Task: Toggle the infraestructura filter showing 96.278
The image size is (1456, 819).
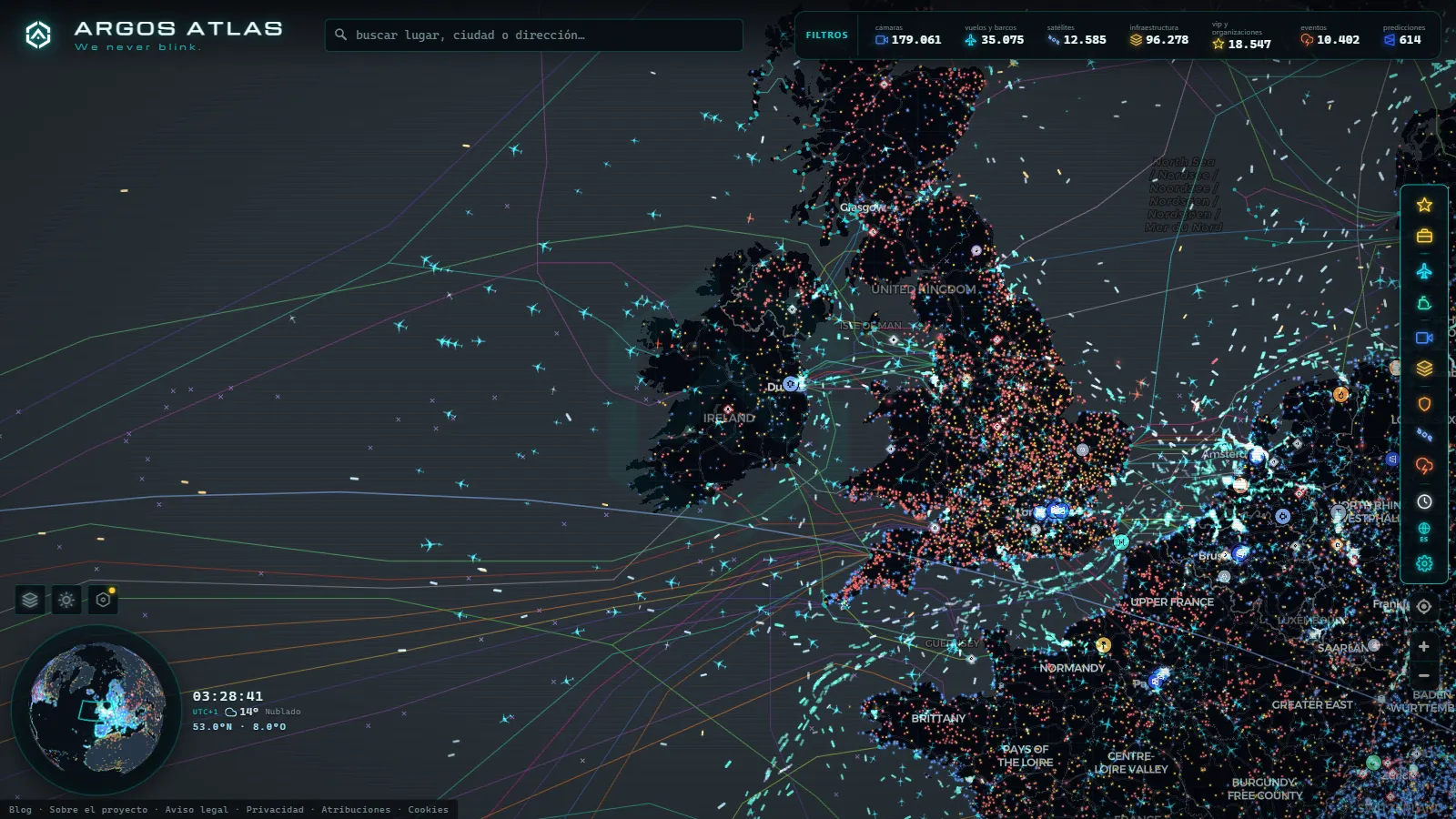Action: pyautogui.click(x=1159, y=35)
